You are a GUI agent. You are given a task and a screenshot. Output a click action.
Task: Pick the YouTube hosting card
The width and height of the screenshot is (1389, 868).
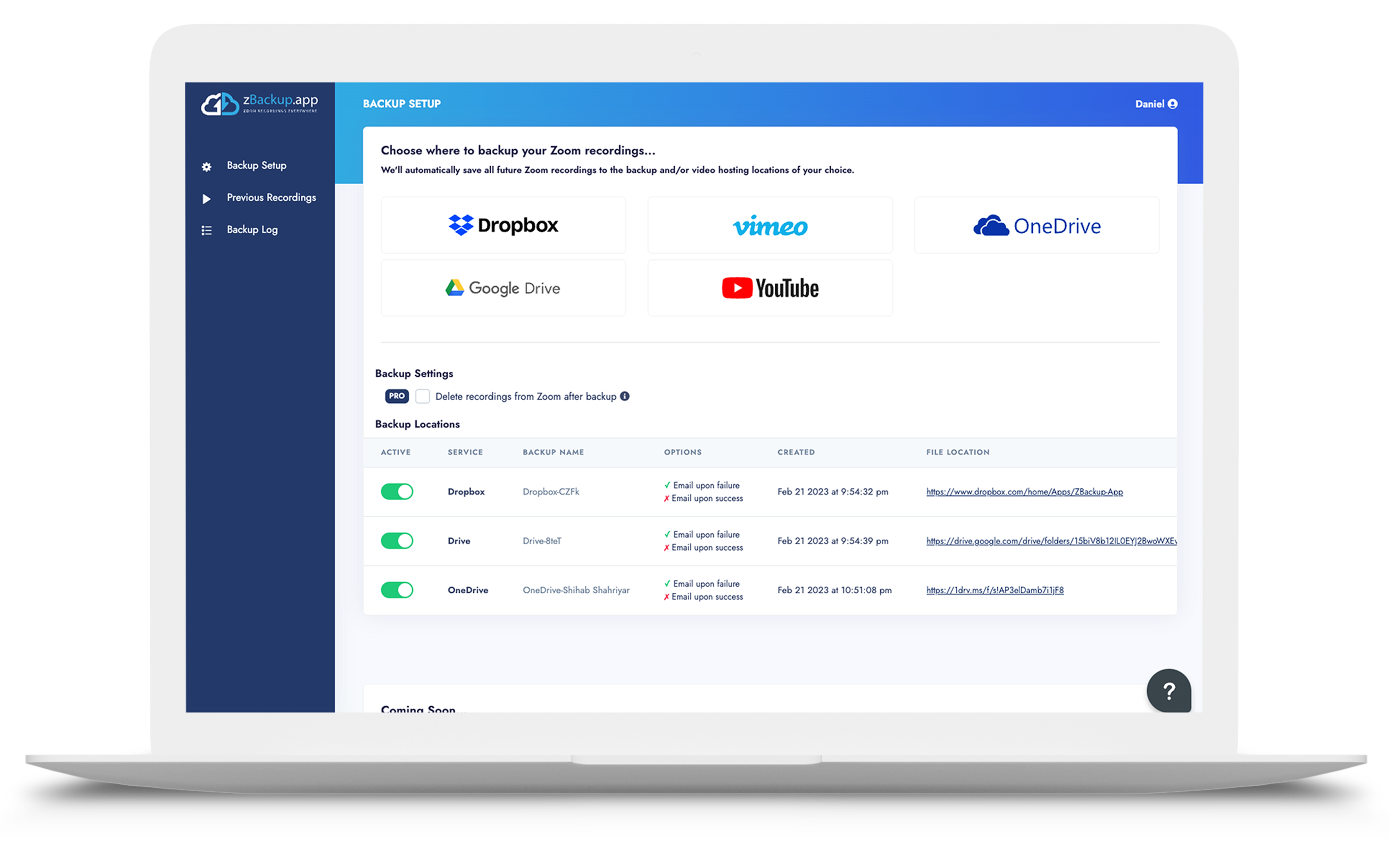(x=770, y=288)
